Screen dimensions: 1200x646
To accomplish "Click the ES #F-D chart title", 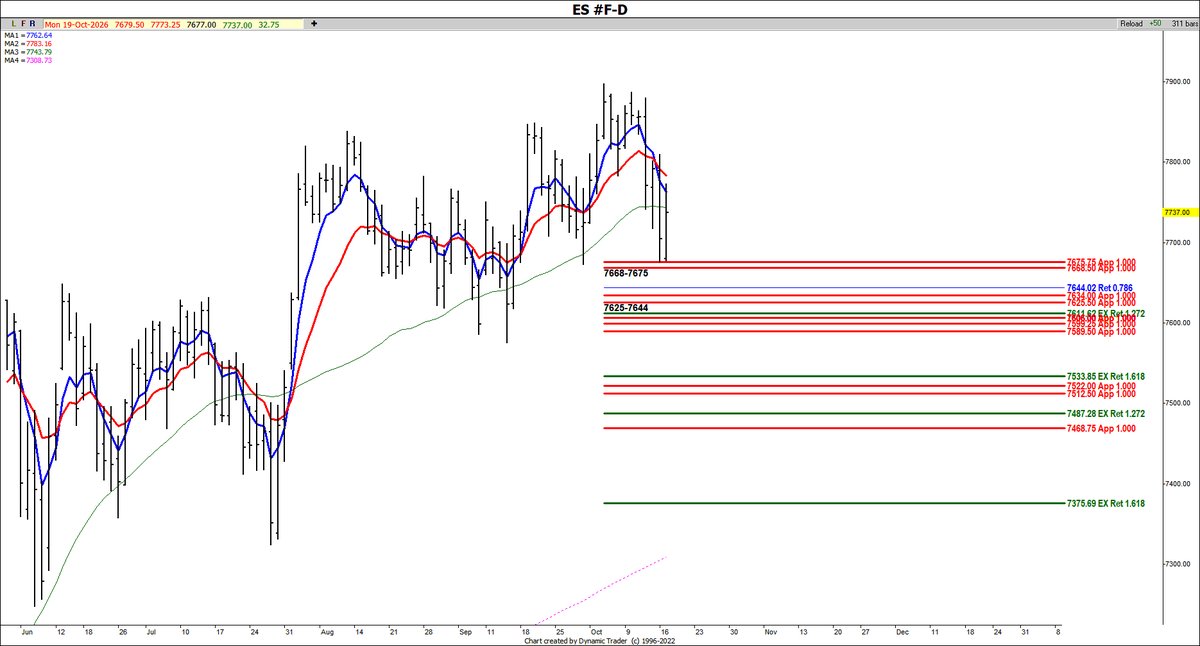I will tap(599, 8).
